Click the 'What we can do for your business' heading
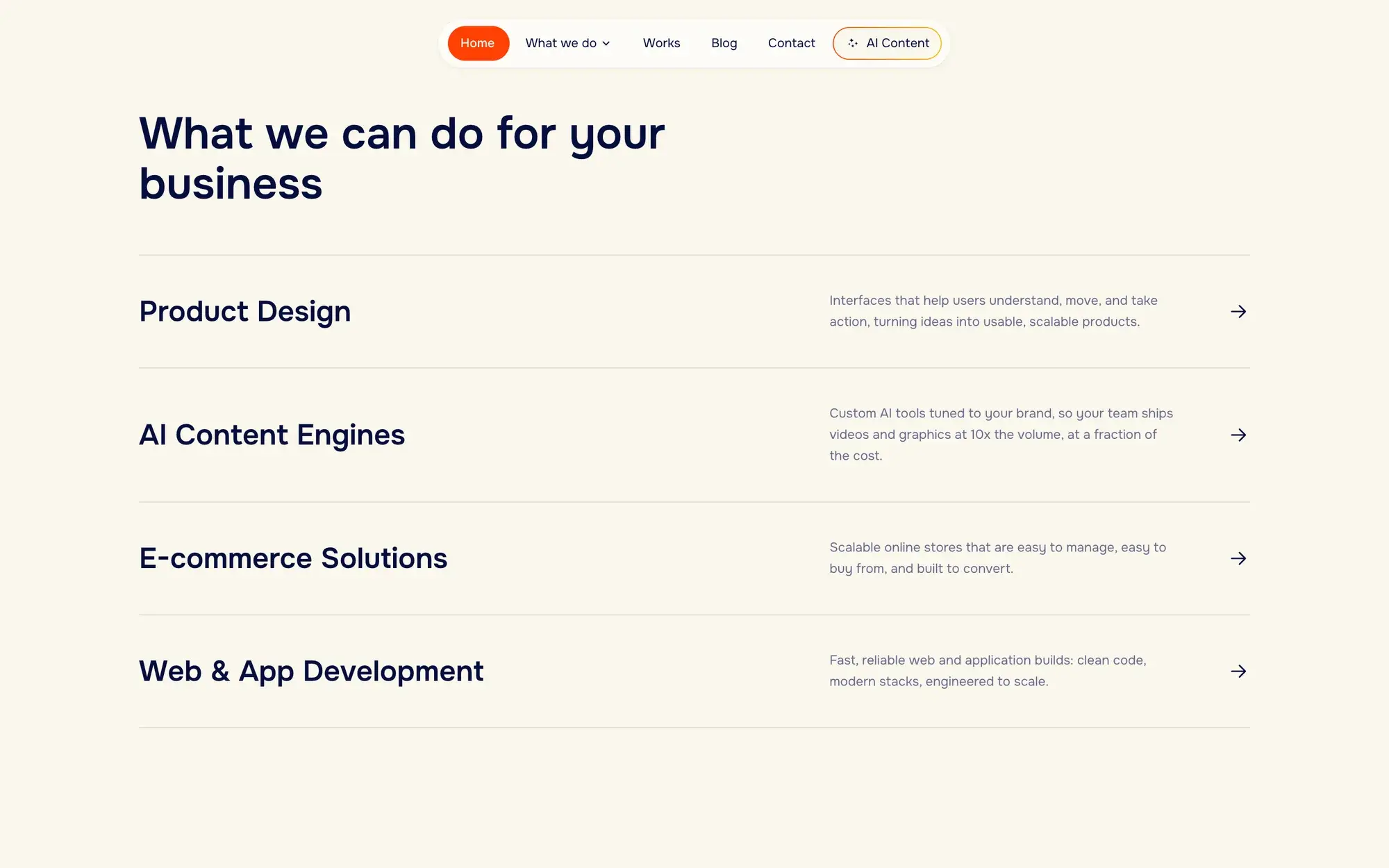This screenshot has width=1389, height=868. coord(402,158)
